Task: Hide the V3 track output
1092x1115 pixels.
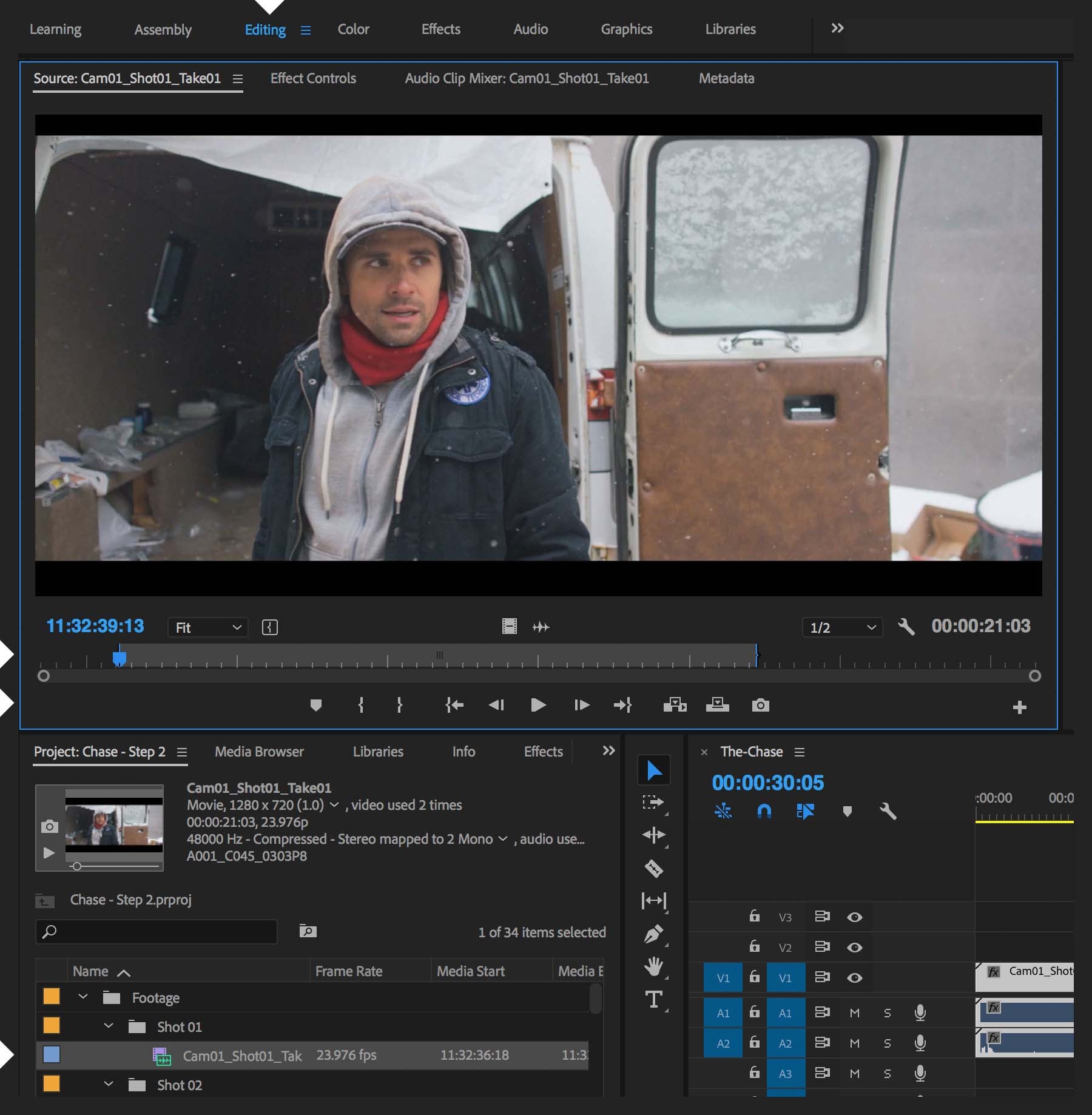Action: [854, 917]
